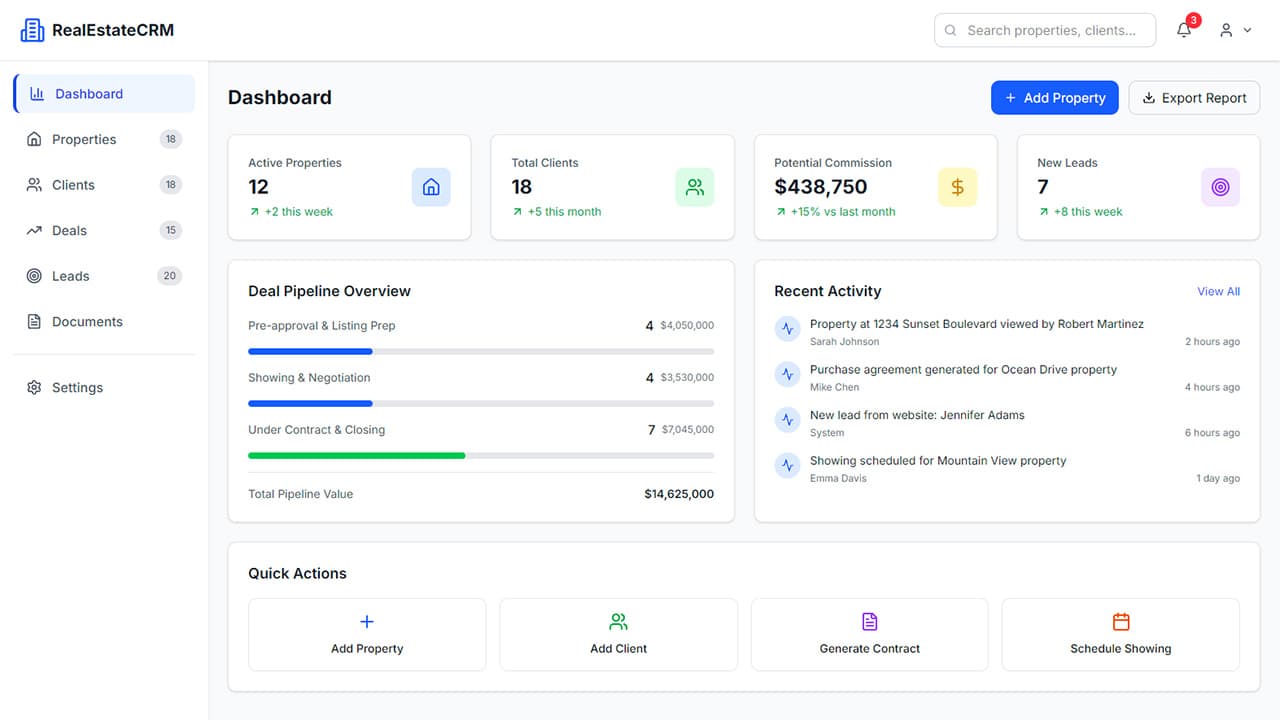Expand the user account dropdown chevron
The width and height of the screenshot is (1280, 720).
[1247, 30]
